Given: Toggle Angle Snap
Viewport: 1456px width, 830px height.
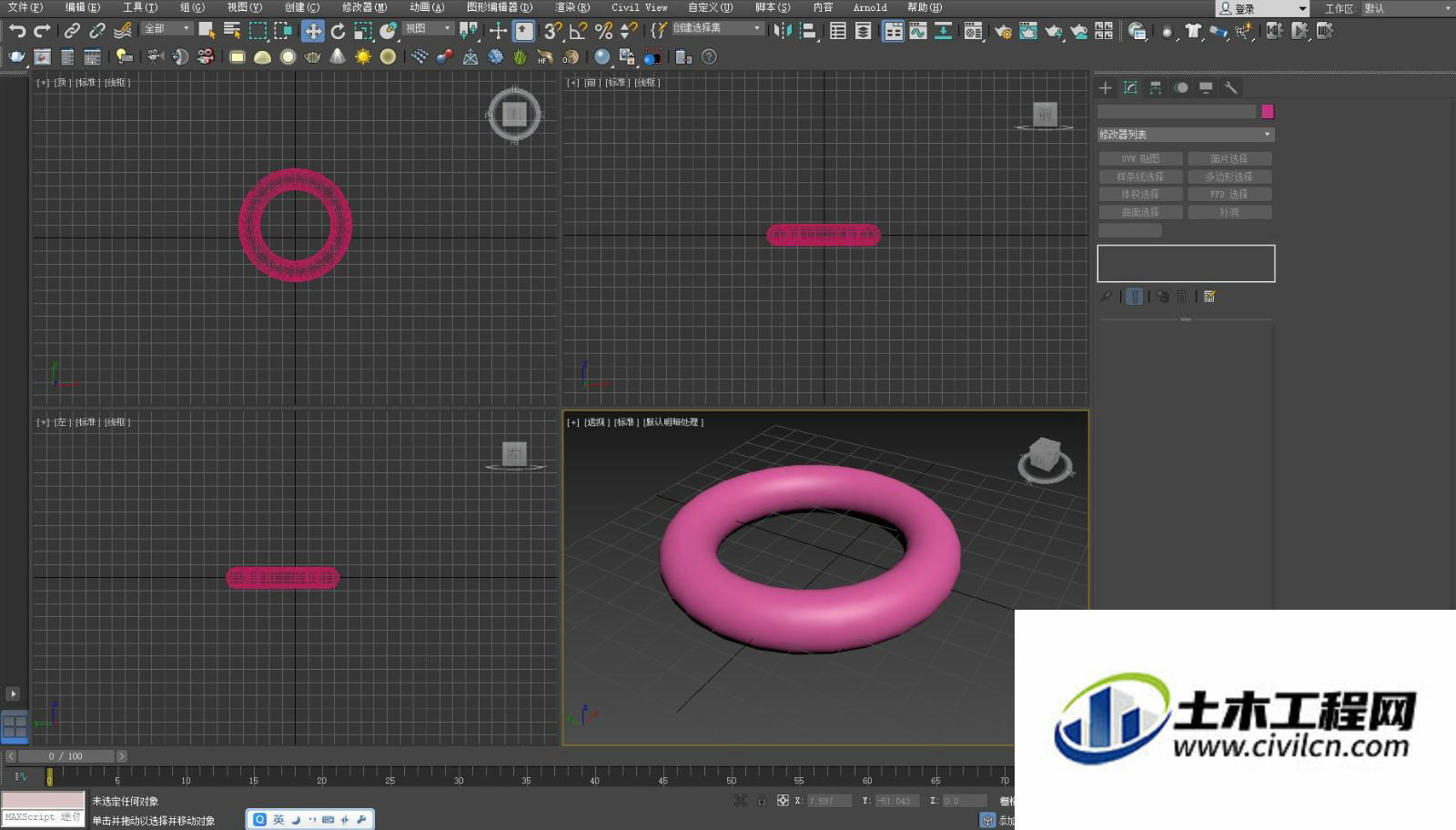Looking at the screenshot, I should pyautogui.click(x=578, y=31).
